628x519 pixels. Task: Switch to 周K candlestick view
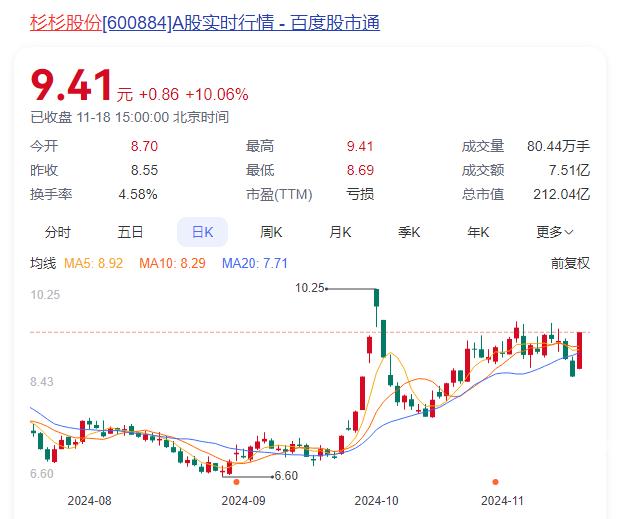[271, 232]
